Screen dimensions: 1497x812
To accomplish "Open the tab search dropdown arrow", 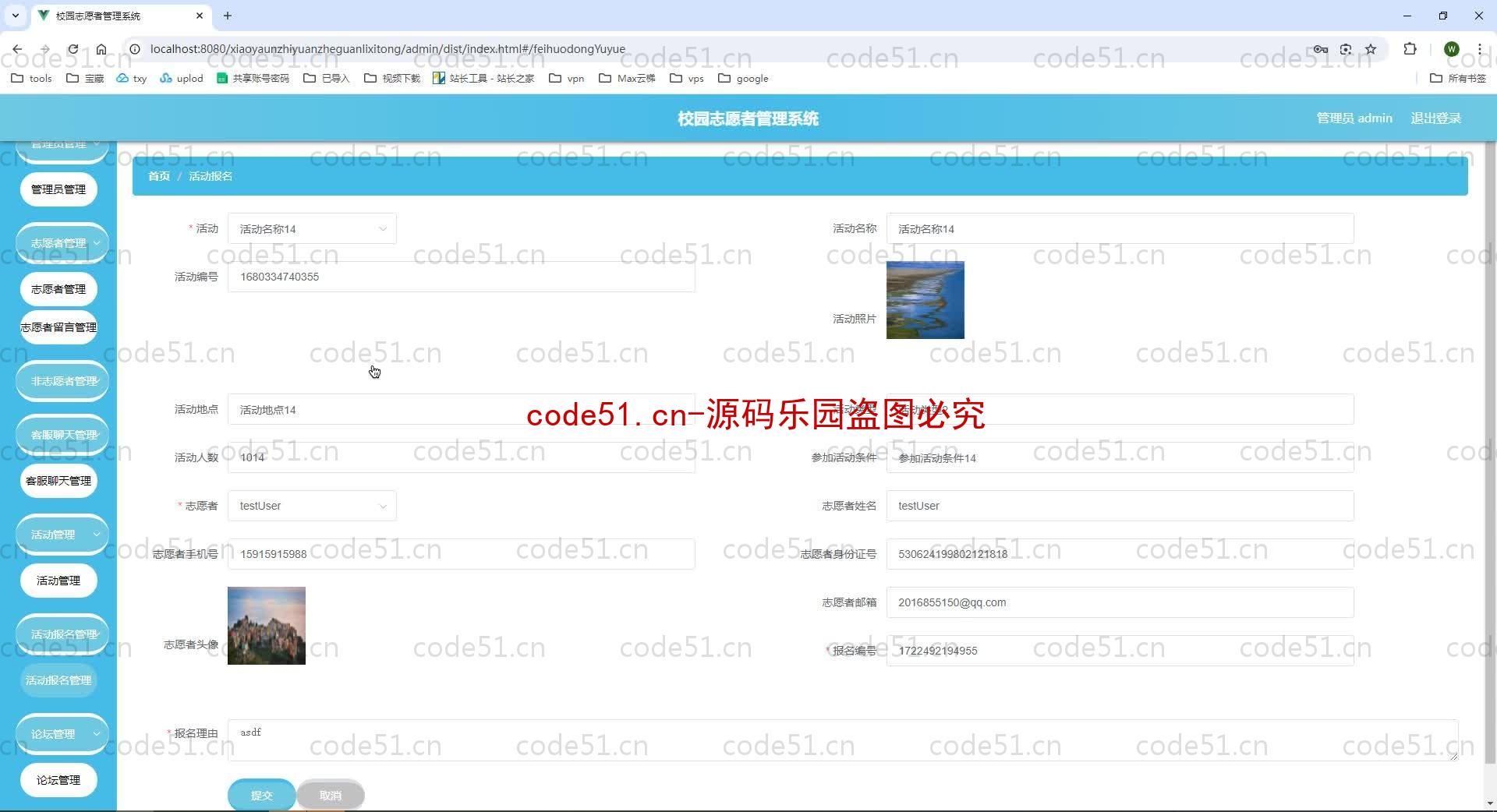I will point(15,16).
